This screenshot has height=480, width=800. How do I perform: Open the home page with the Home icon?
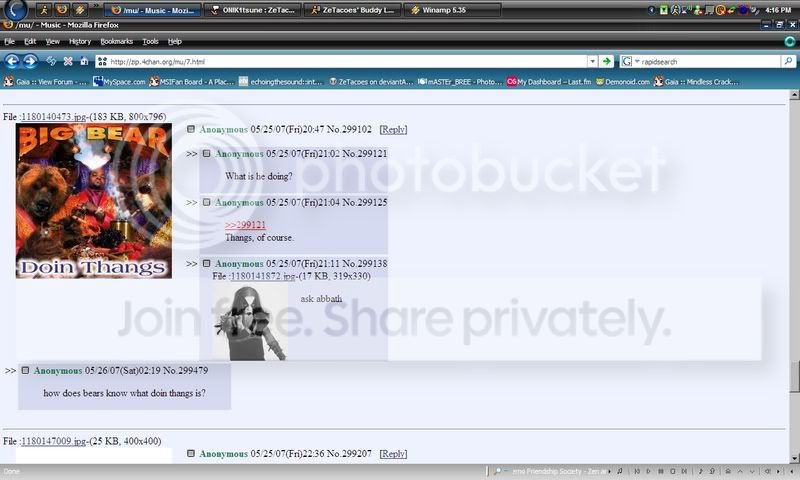click(84, 61)
